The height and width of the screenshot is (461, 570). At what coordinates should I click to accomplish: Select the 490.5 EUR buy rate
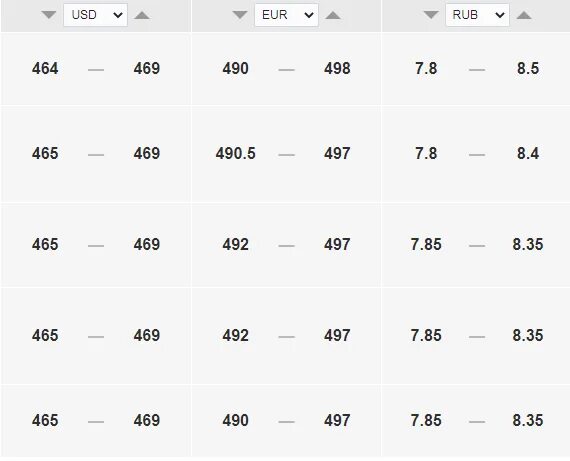pyautogui.click(x=236, y=153)
